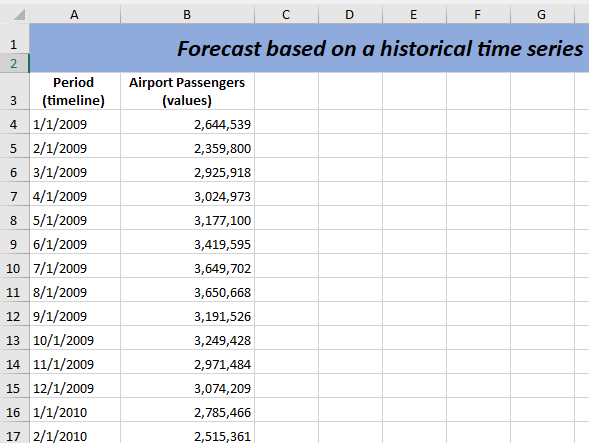The height and width of the screenshot is (443, 589).
Task: Select row 3 header
Action: pos(14,91)
